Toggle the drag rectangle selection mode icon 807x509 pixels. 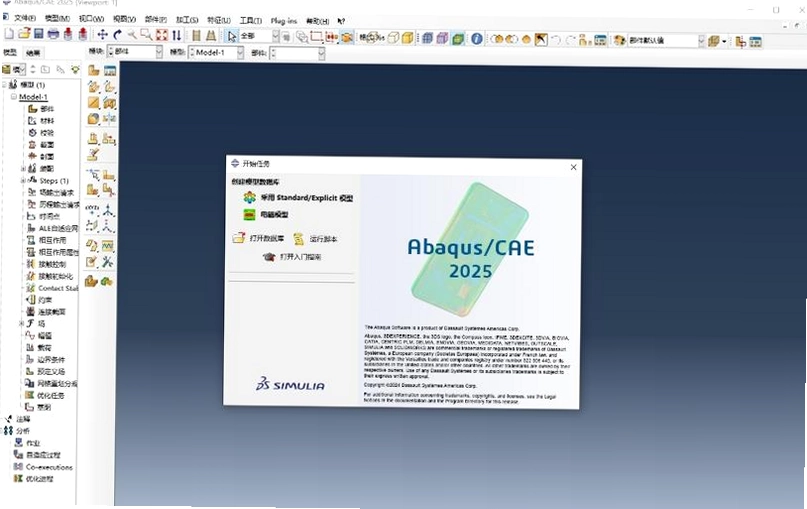[x=316, y=37]
